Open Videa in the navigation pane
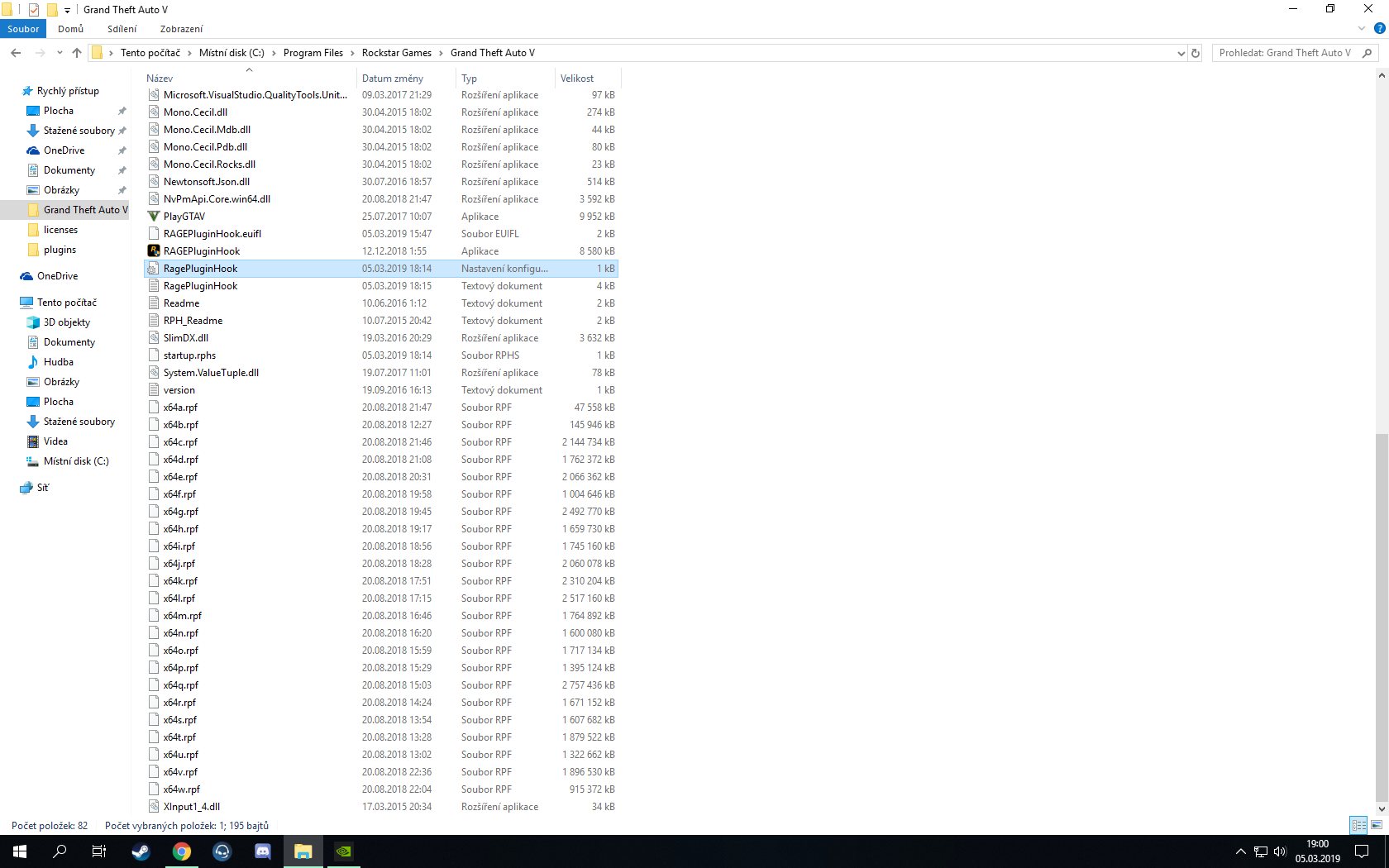This screenshot has width=1389, height=868. pyautogui.click(x=55, y=441)
